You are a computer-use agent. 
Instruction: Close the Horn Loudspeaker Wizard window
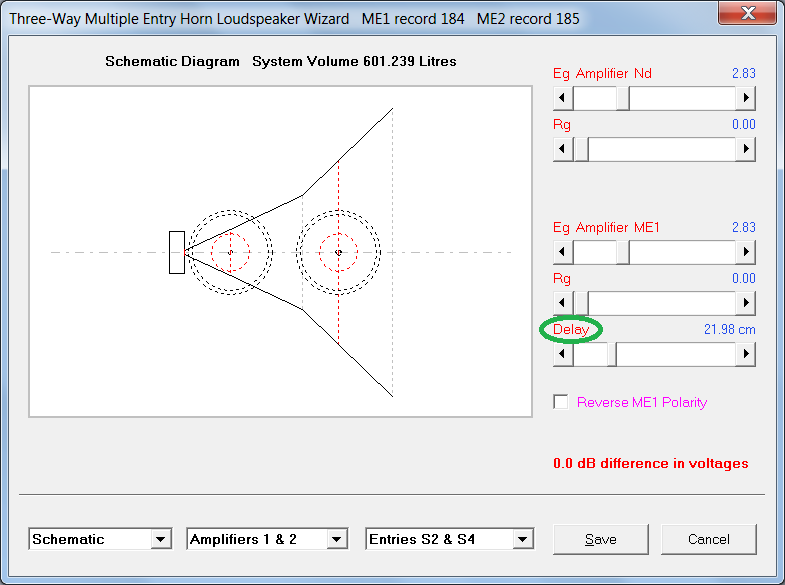click(748, 13)
